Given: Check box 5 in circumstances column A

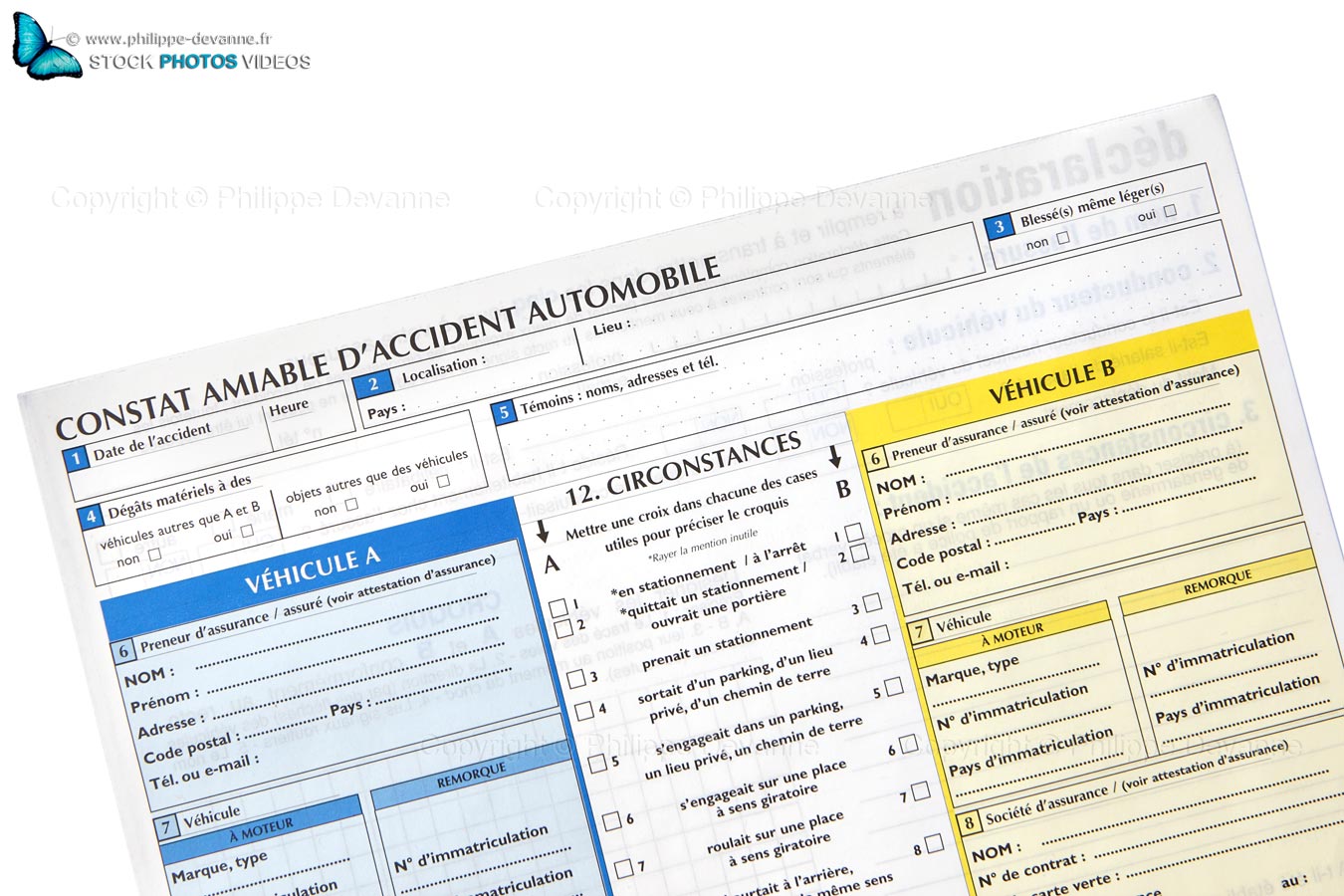Looking at the screenshot, I should pyautogui.click(x=597, y=764).
